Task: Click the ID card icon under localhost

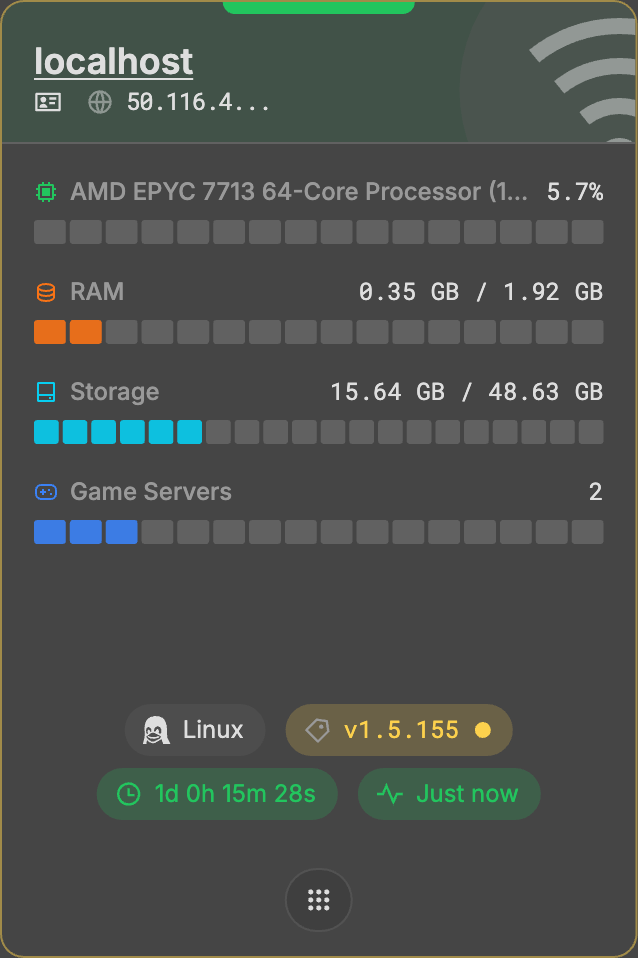Action: coord(47,102)
